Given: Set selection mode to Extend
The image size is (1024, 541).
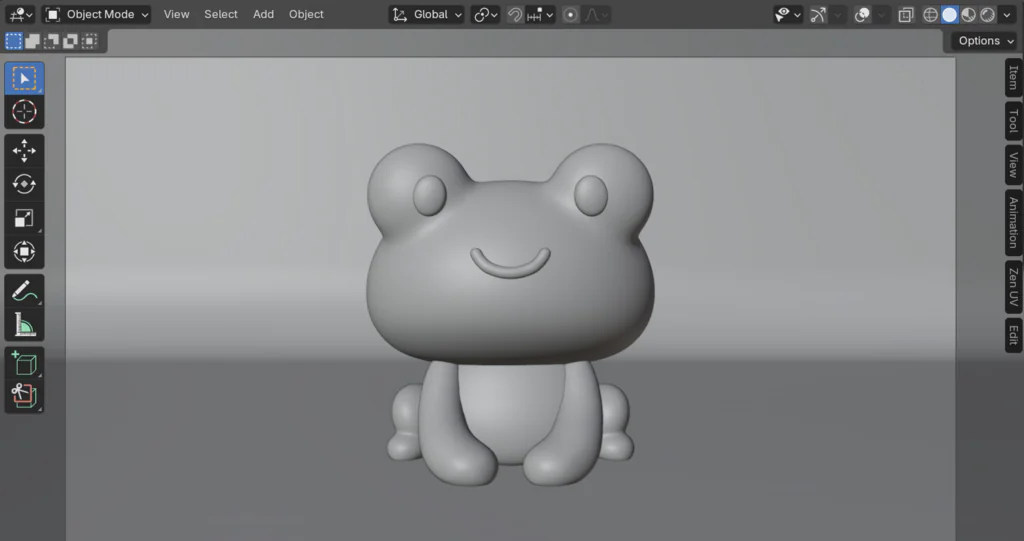Looking at the screenshot, I should pos(32,41).
